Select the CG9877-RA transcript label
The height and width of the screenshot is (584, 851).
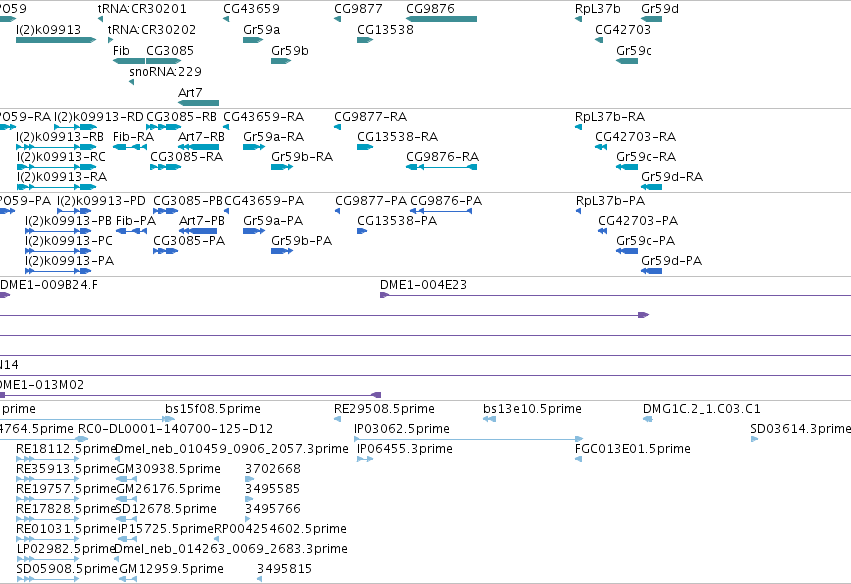point(370,117)
